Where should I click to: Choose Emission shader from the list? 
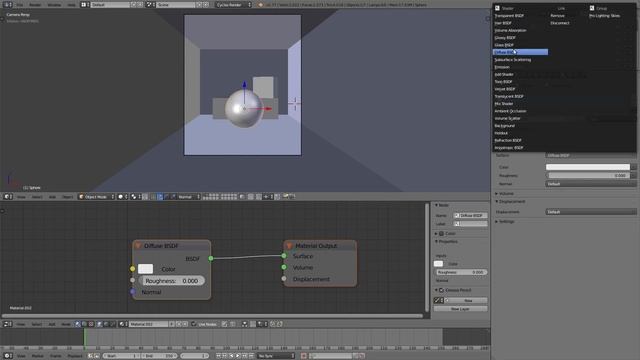[x=502, y=67]
